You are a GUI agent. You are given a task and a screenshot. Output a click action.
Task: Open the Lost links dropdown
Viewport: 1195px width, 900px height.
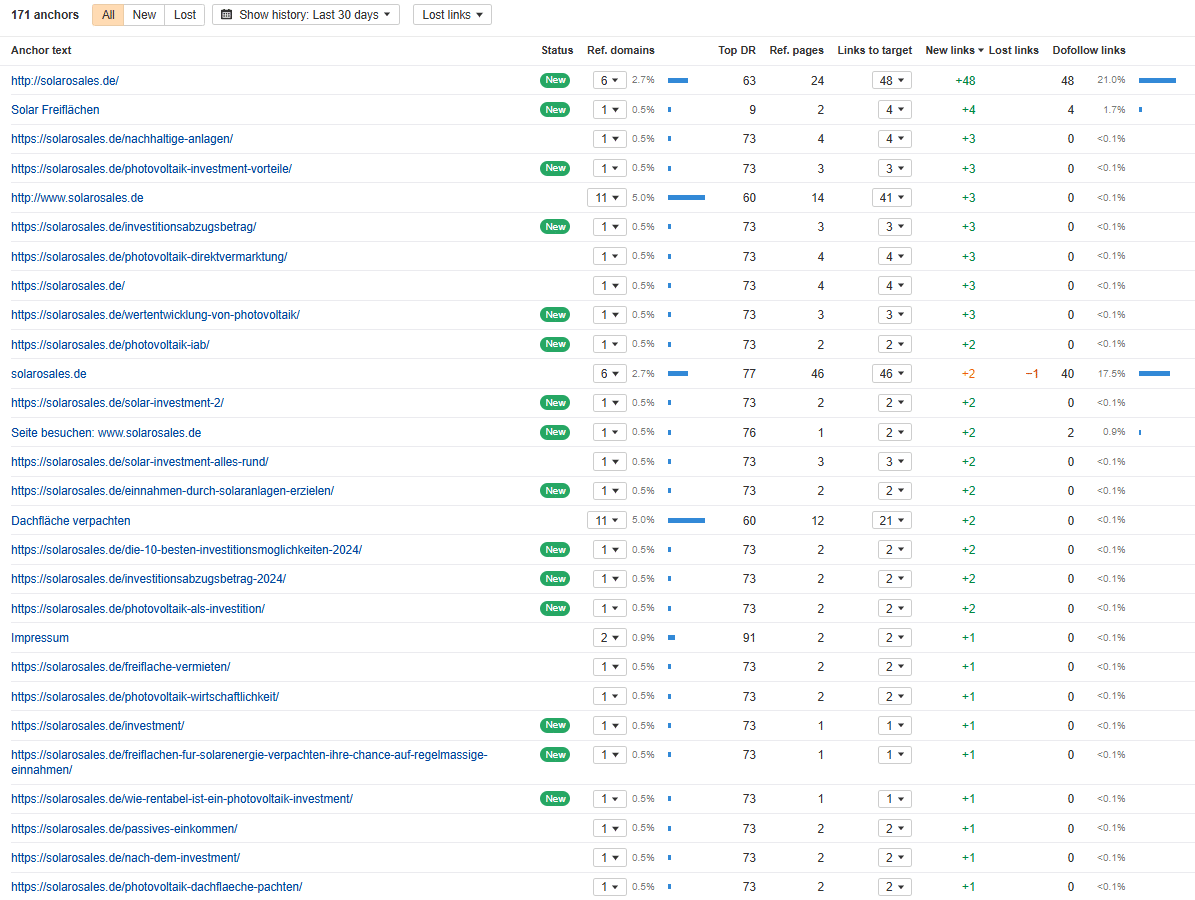(x=452, y=15)
